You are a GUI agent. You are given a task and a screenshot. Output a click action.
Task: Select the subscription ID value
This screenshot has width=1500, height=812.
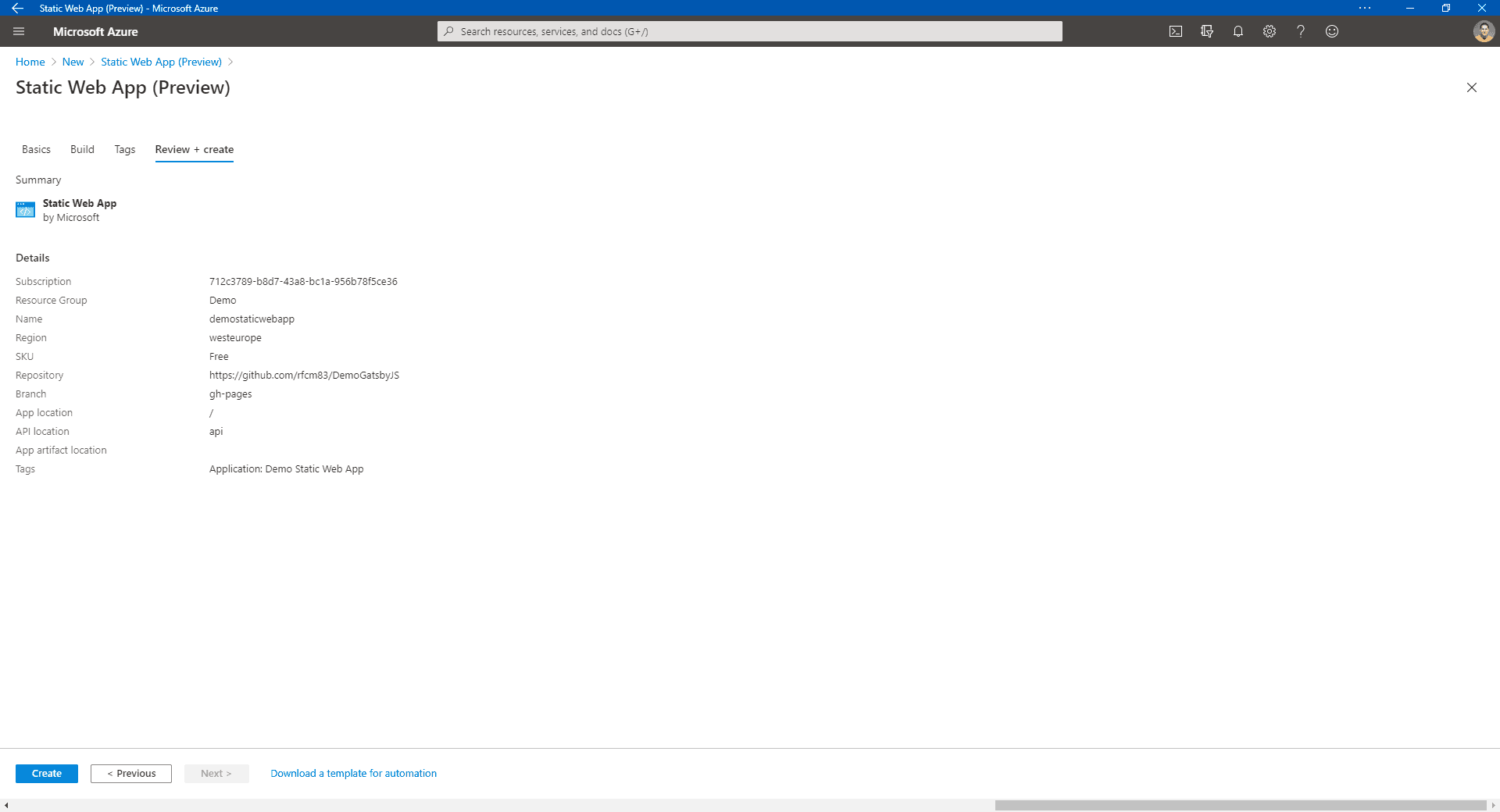[303, 282]
